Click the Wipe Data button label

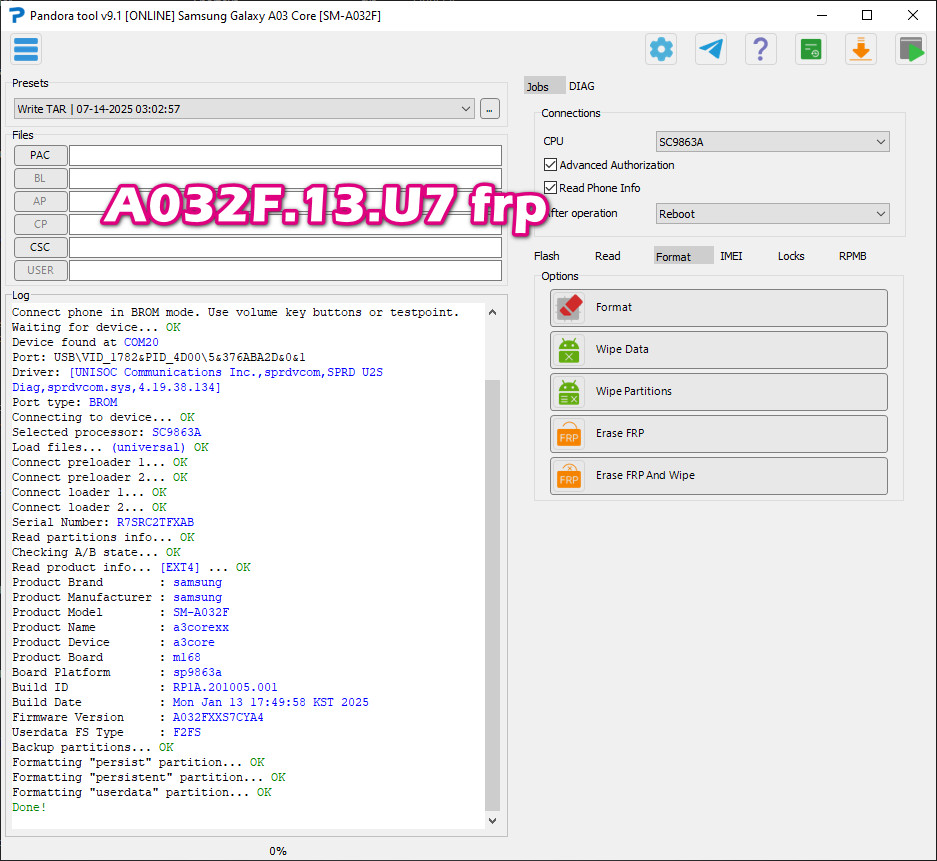point(622,349)
